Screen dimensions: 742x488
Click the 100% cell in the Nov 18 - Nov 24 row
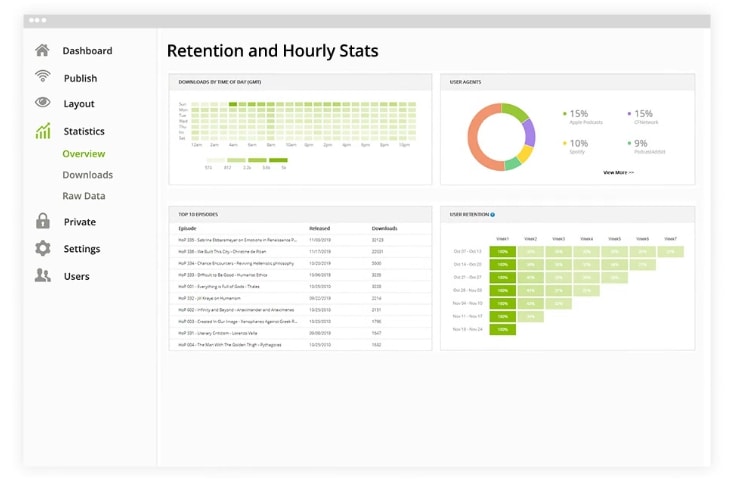point(503,329)
